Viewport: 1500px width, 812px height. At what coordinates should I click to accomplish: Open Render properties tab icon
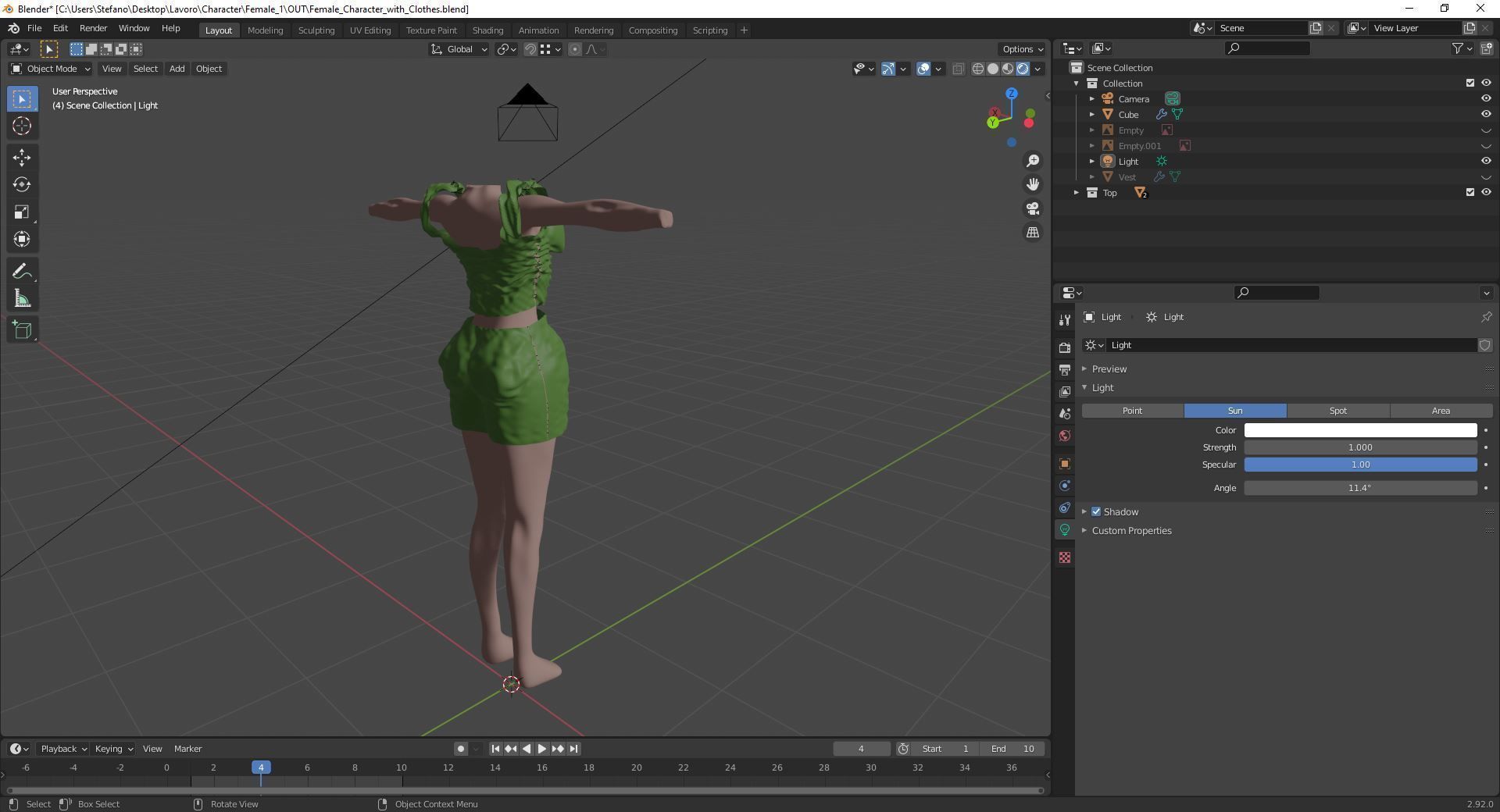click(x=1064, y=347)
